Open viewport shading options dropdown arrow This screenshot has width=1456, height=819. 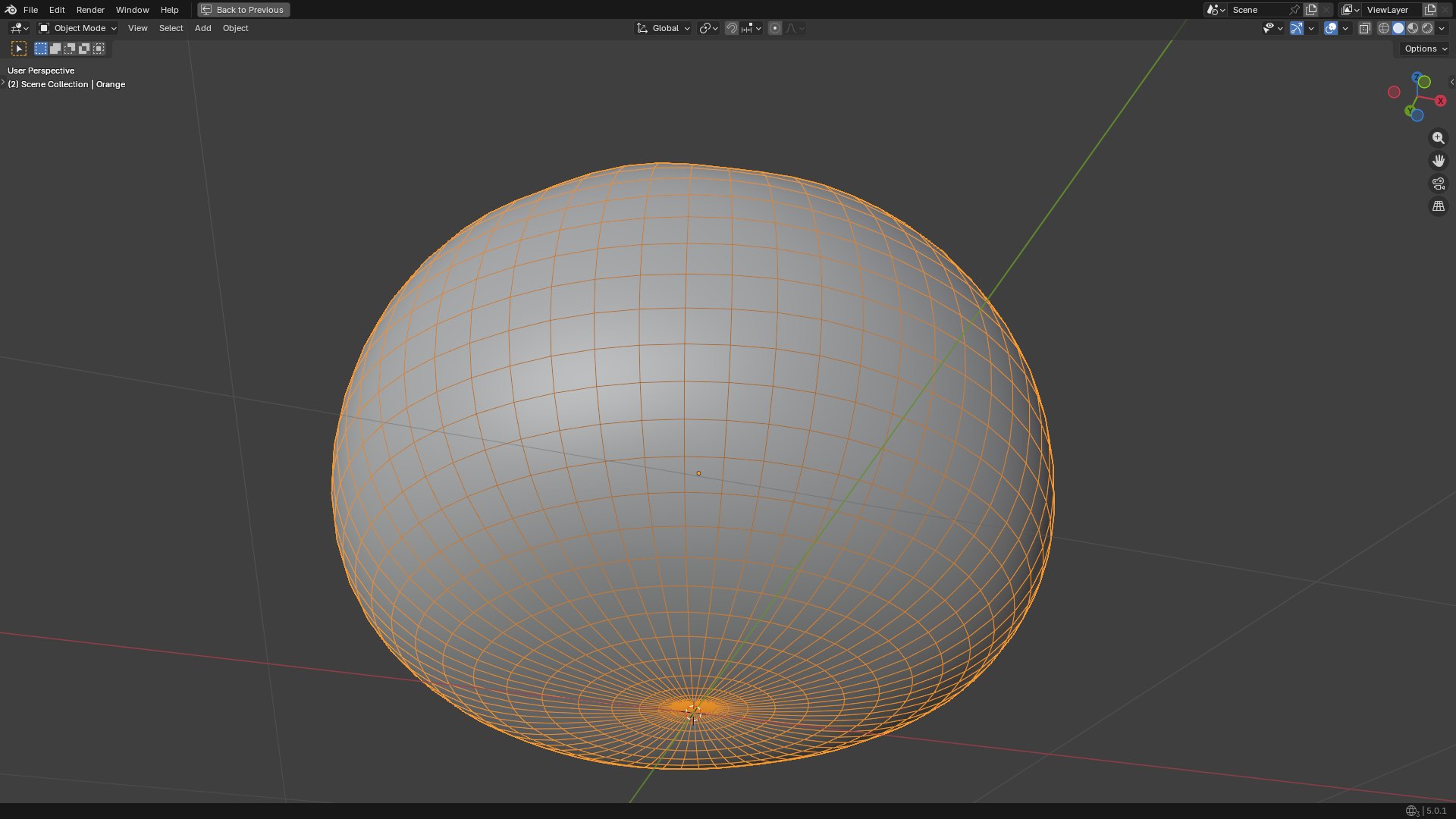tap(1442, 28)
